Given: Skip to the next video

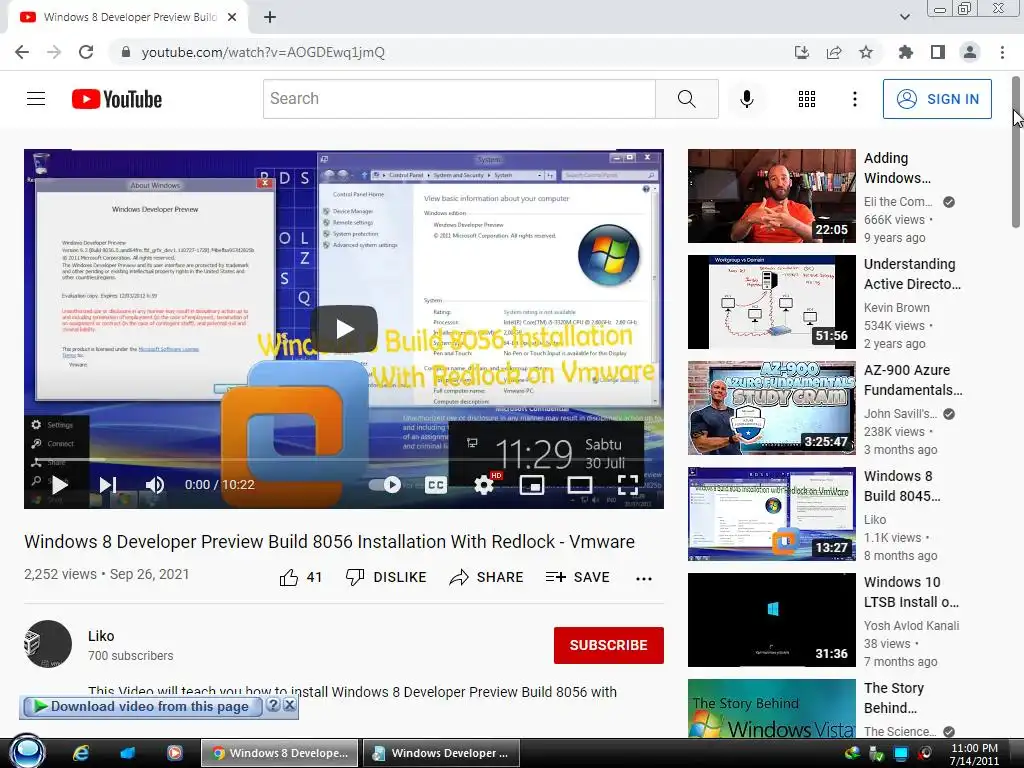Looking at the screenshot, I should (107, 485).
